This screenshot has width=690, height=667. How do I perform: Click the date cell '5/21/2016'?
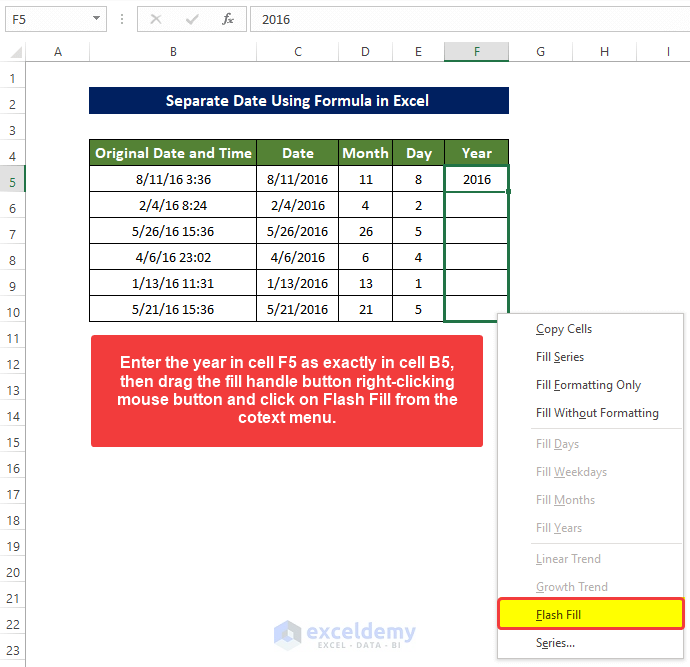[297, 309]
